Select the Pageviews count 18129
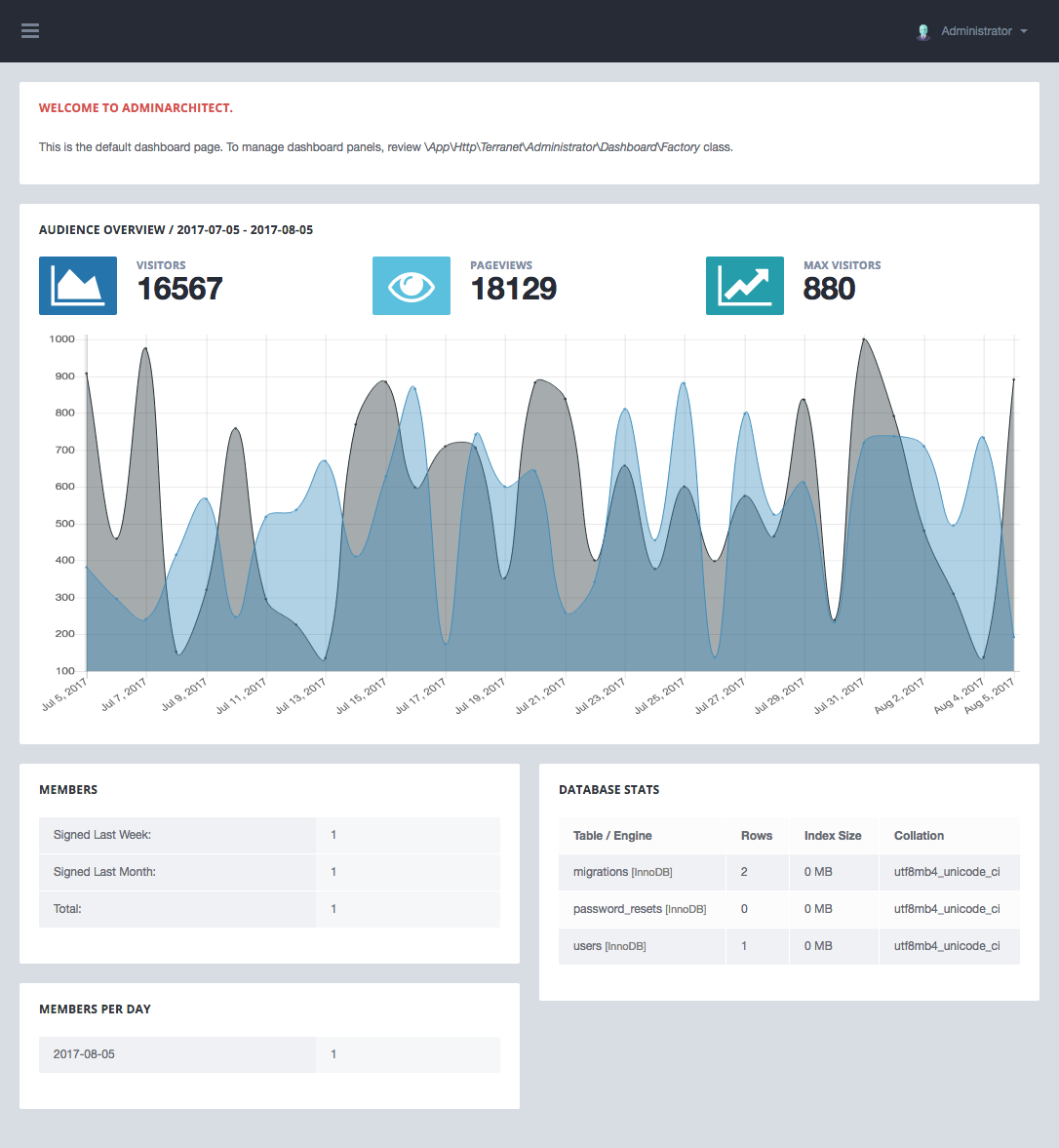Screen dimensions: 1059x1148 (514, 289)
